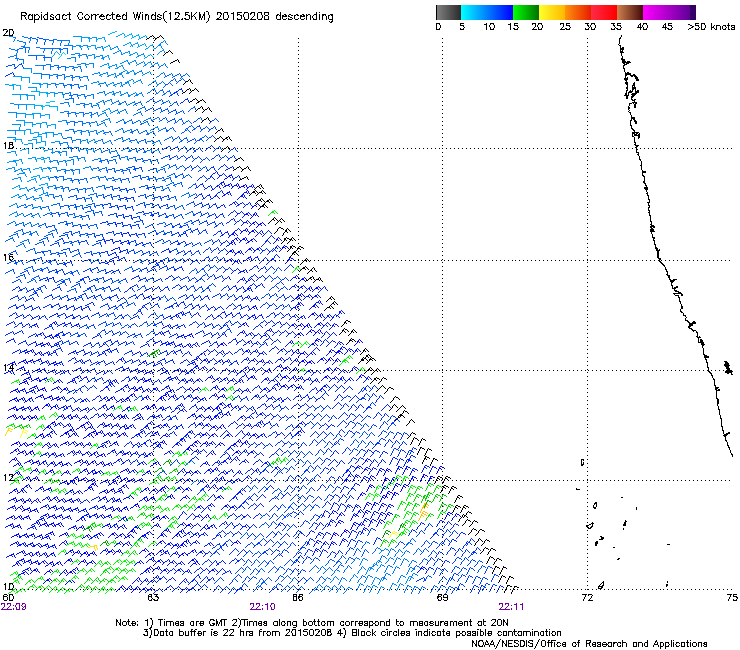Screen dimensions: 740x650
Task: Click the date '20150208' in the title
Action: pyautogui.click(x=242, y=16)
